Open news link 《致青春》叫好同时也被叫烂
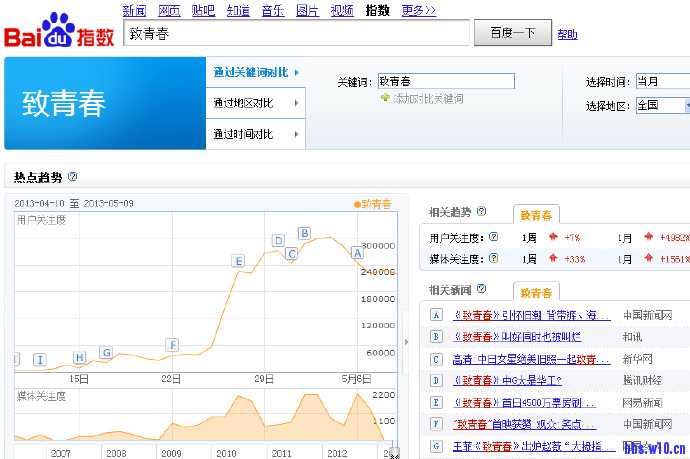This screenshot has height=459, width=690. click(x=517, y=337)
